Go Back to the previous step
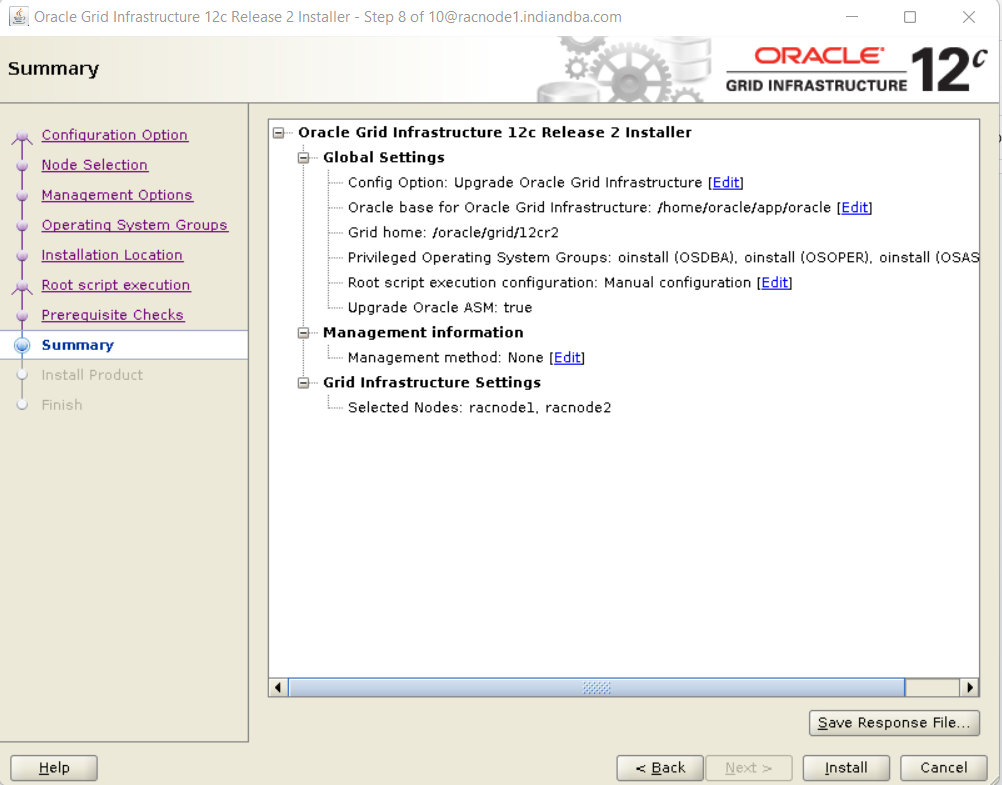 [660, 768]
